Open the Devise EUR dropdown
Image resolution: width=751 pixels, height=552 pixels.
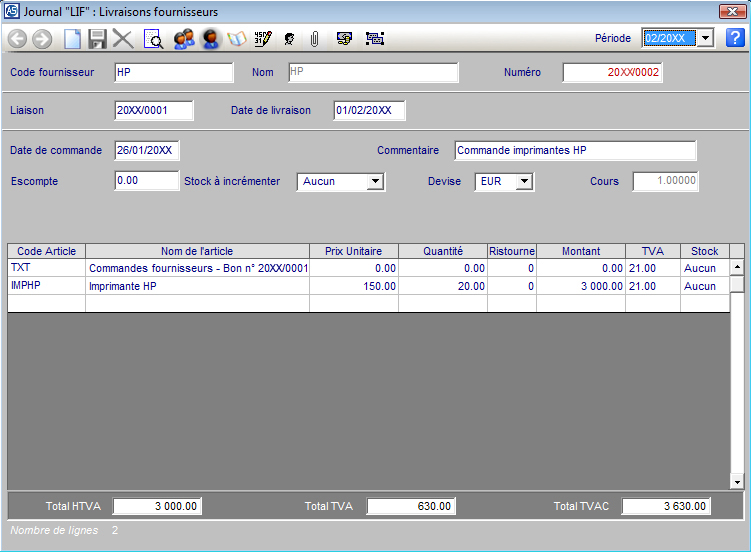click(x=524, y=182)
